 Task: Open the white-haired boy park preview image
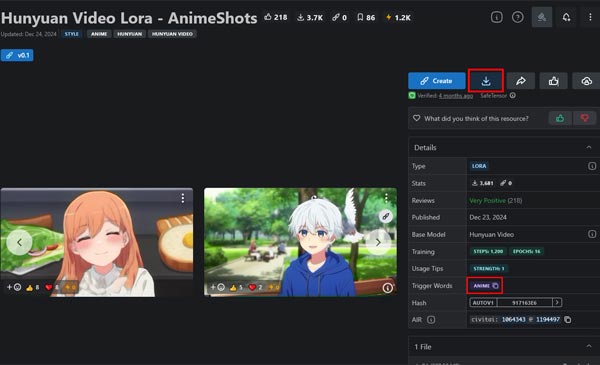(300, 242)
